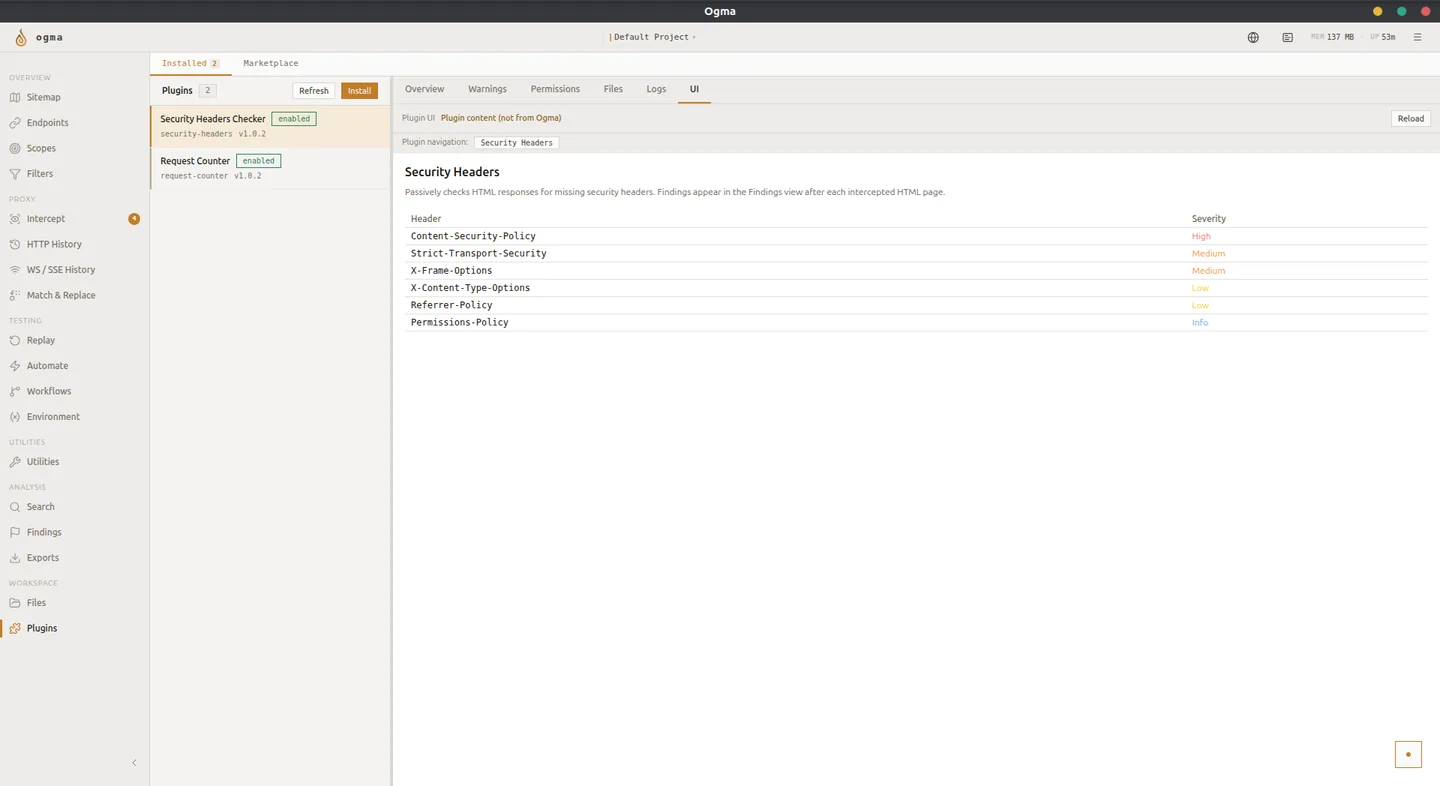1440x786 pixels.
Task: Collapse the sidebar with the chevron
Action: point(134,763)
